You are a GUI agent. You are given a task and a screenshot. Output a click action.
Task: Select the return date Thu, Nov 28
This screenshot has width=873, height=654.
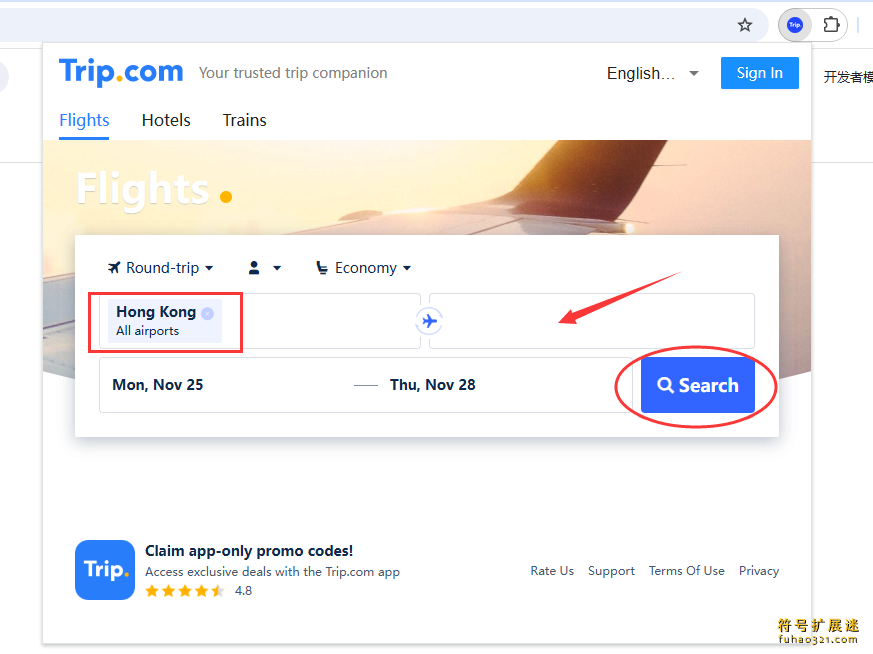[433, 385]
